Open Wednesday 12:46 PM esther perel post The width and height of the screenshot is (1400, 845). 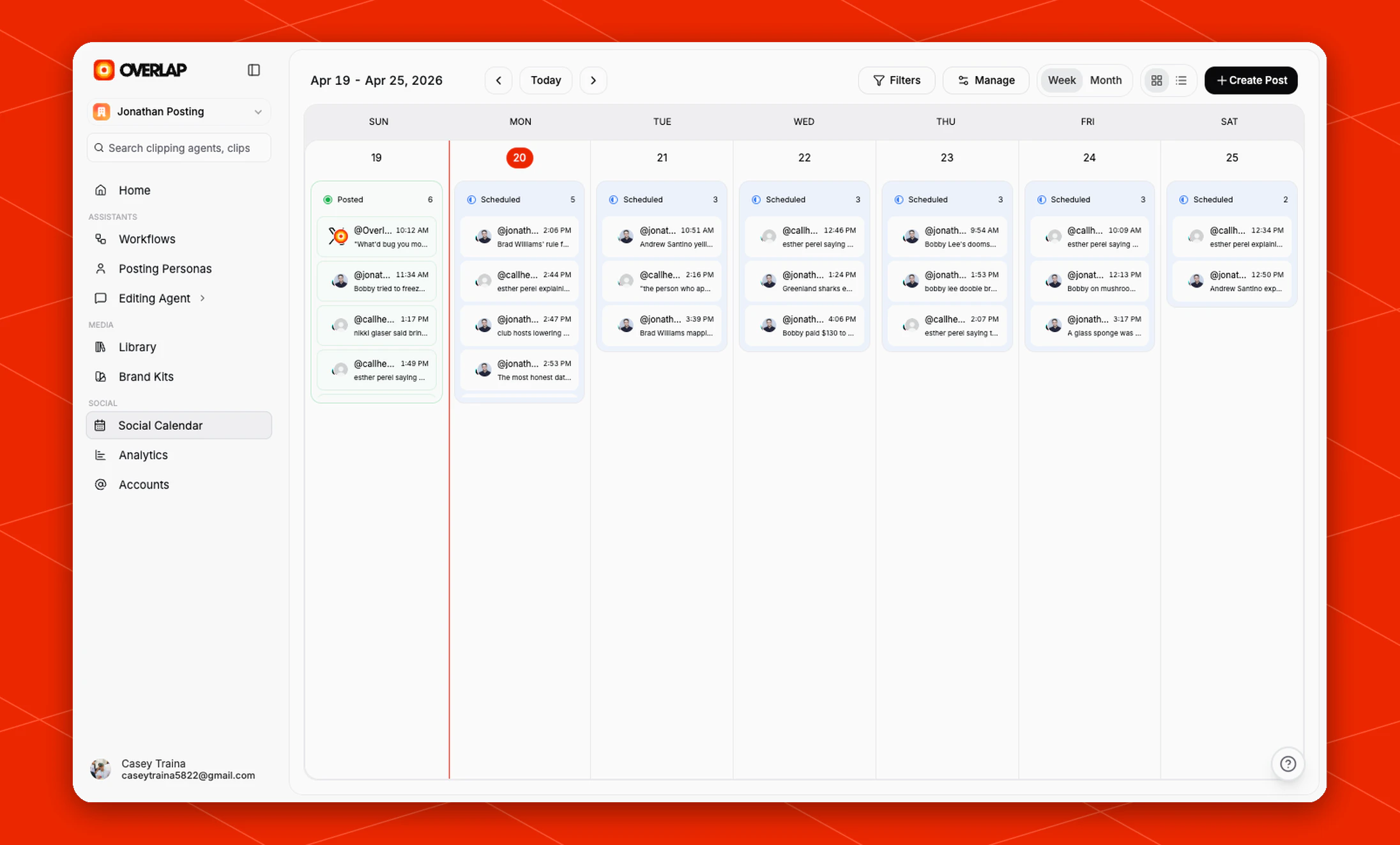[x=805, y=237]
